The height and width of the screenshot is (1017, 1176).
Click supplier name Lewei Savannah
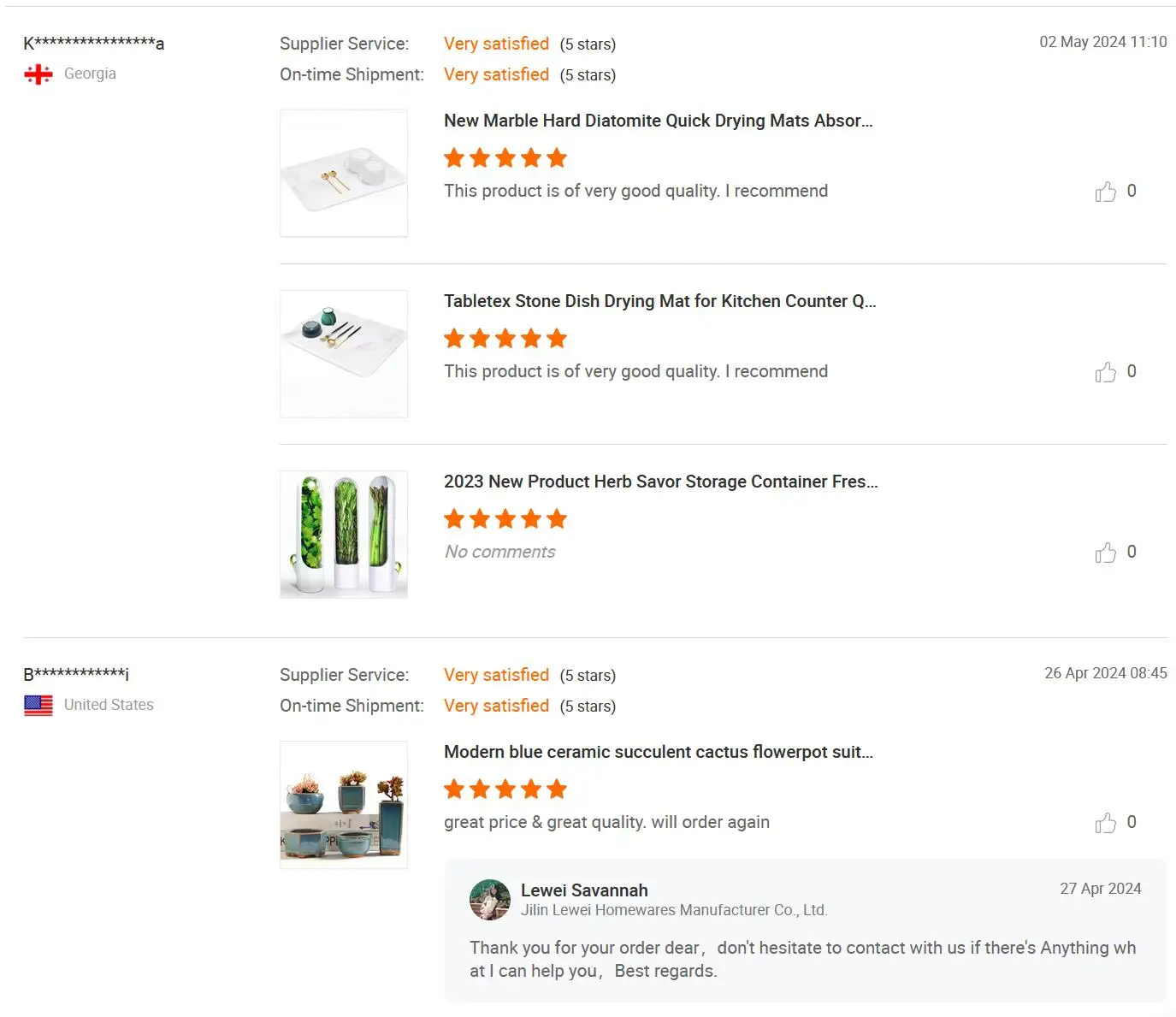[584, 890]
